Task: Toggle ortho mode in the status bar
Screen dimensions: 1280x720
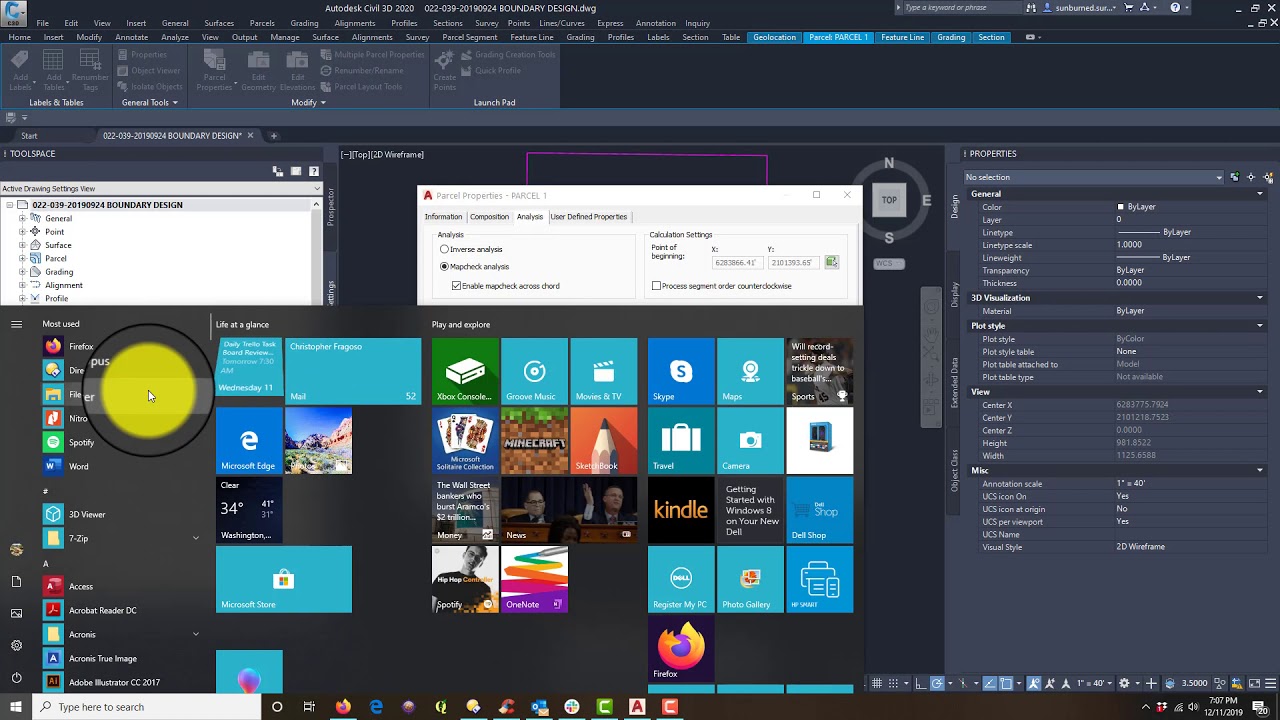Action: pos(919,683)
